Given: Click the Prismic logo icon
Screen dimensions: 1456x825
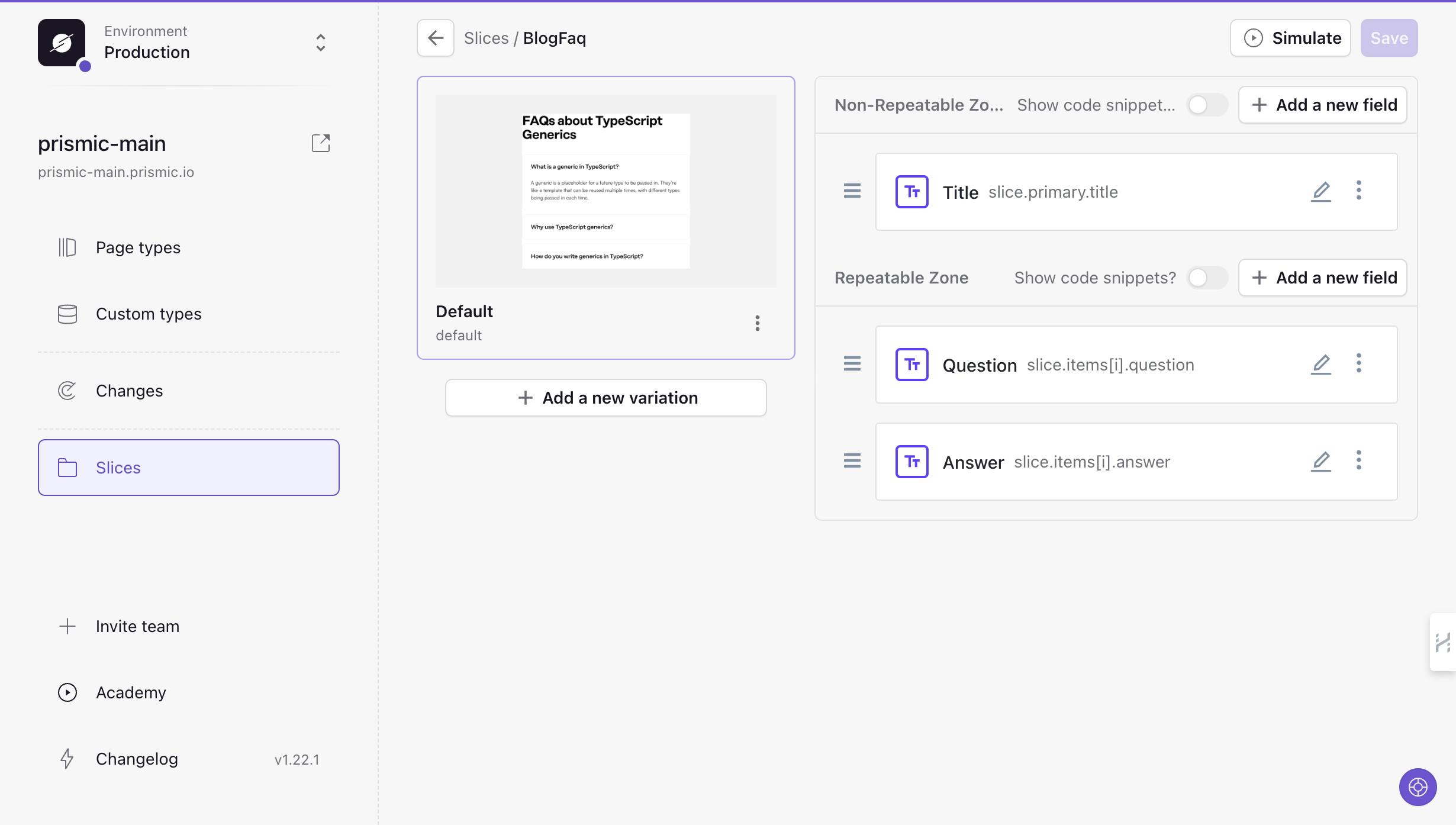Looking at the screenshot, I should (x=62, y=43).
